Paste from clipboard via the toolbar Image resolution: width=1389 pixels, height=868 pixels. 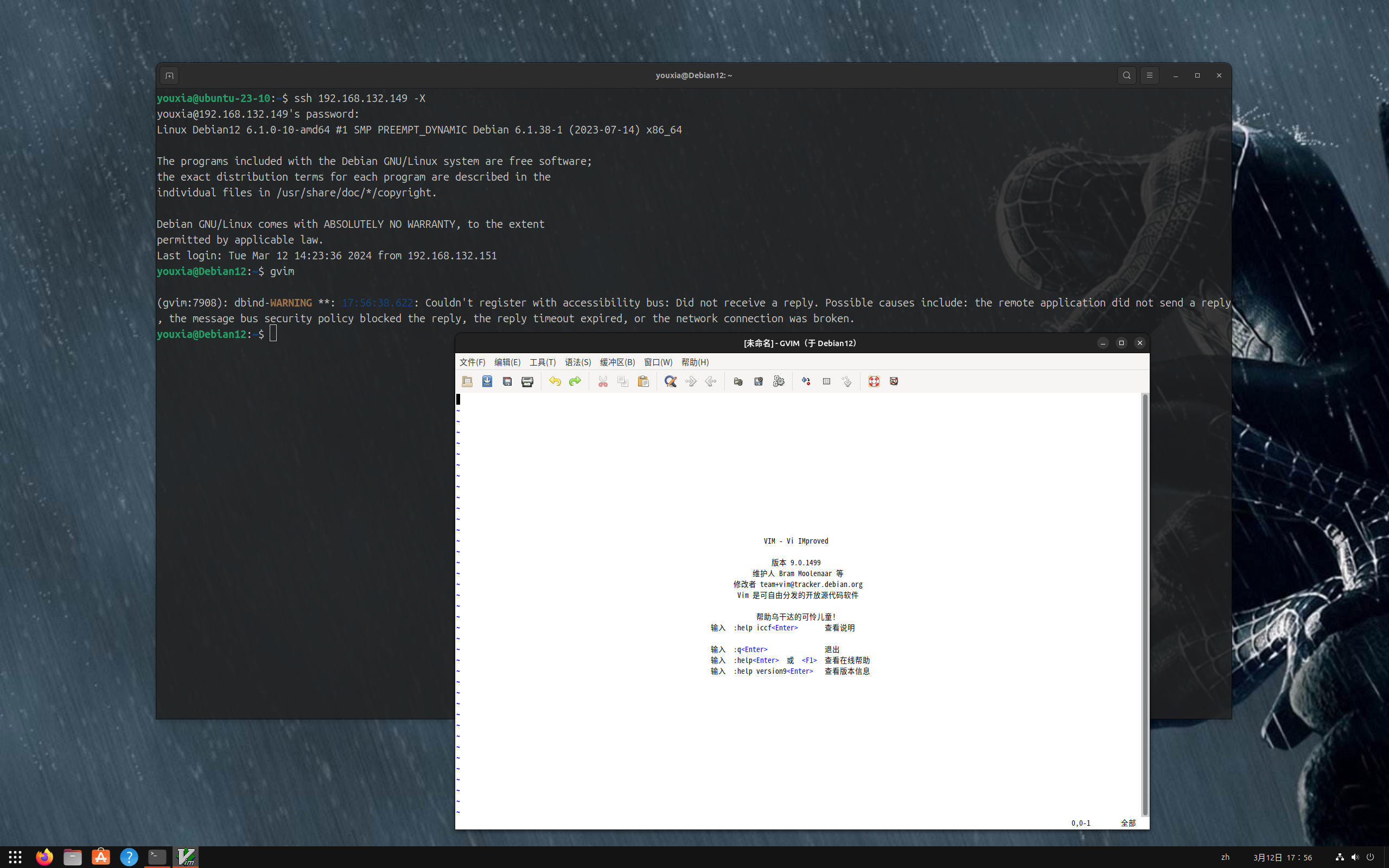643,381
